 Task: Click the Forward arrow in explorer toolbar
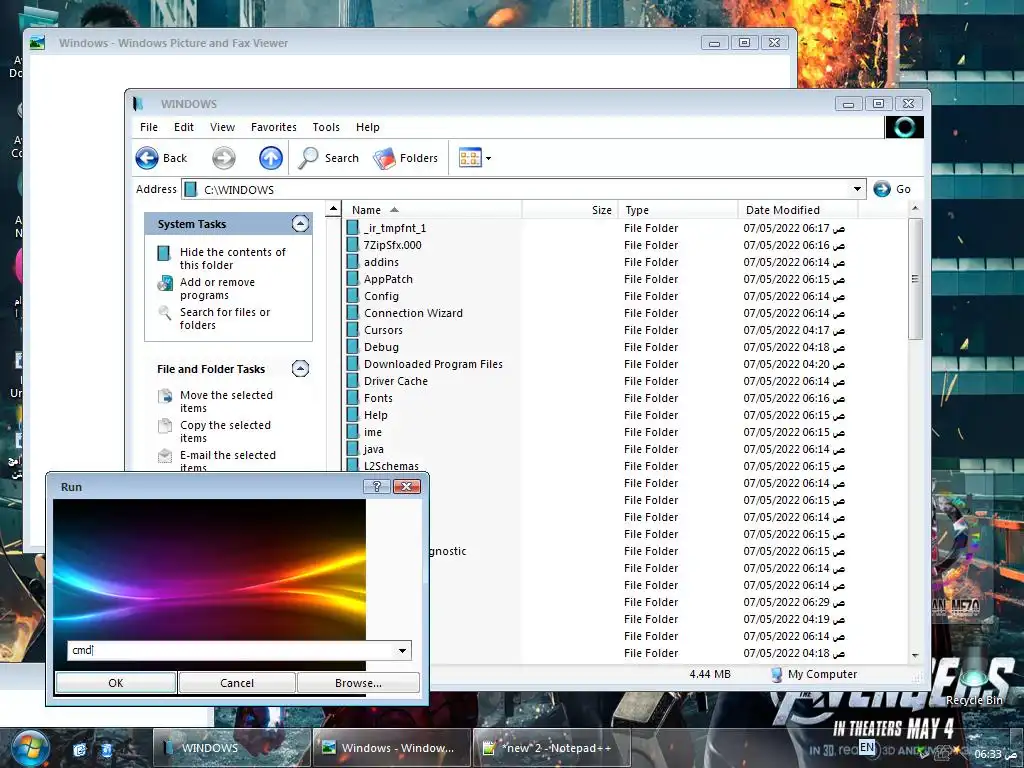223,158
